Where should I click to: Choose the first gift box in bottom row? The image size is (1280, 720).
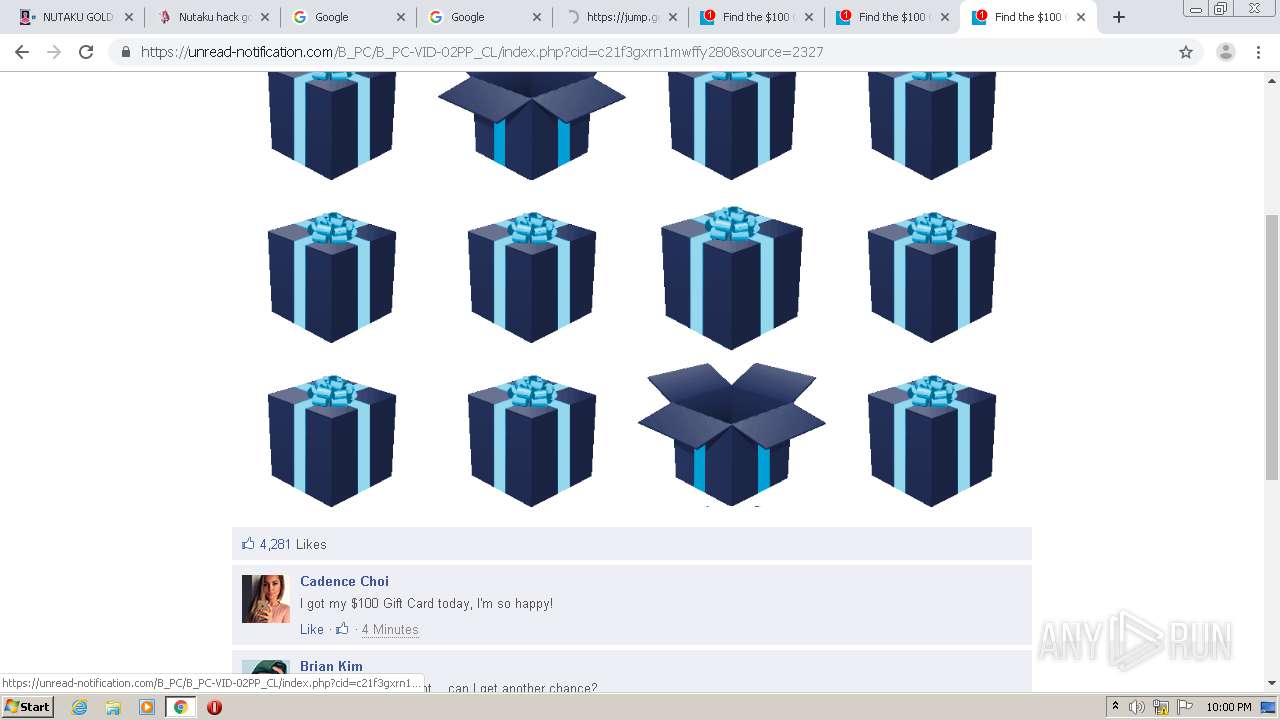pyautogui.click(x=332, y=441)
